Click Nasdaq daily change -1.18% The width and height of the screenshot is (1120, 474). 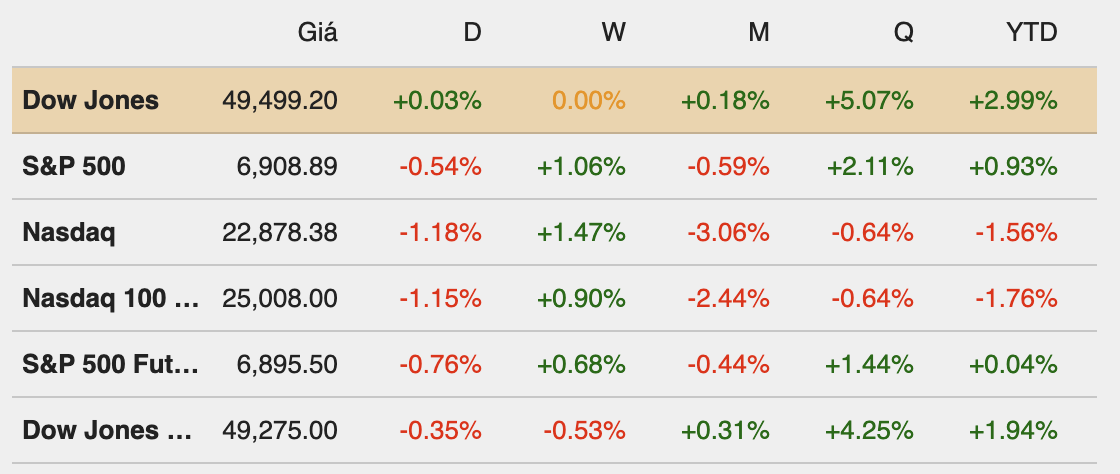point(440,232)
